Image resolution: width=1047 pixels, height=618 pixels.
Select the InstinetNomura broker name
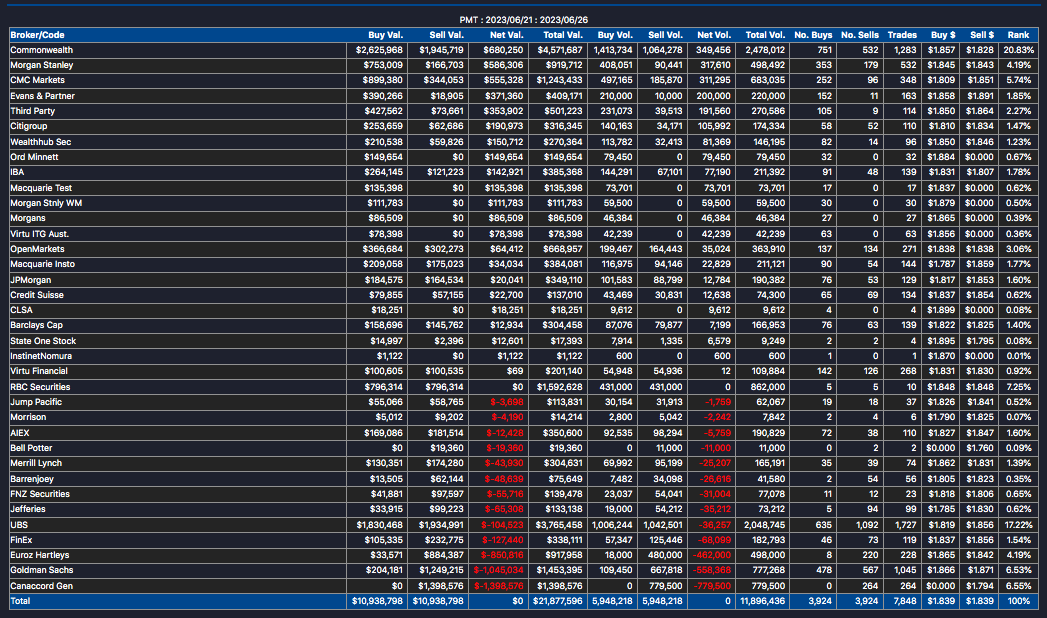[x=41, y=356]
